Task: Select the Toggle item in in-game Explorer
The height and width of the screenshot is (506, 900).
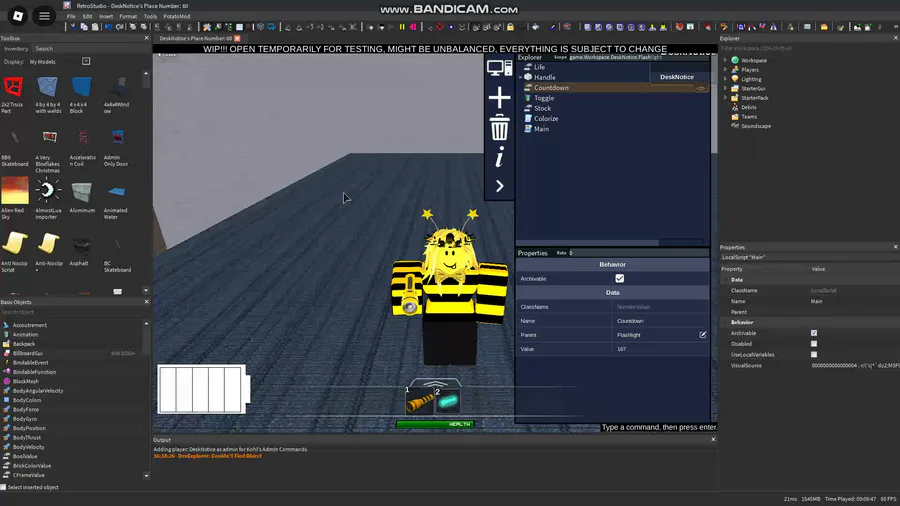Action: (x=544, y=98)
